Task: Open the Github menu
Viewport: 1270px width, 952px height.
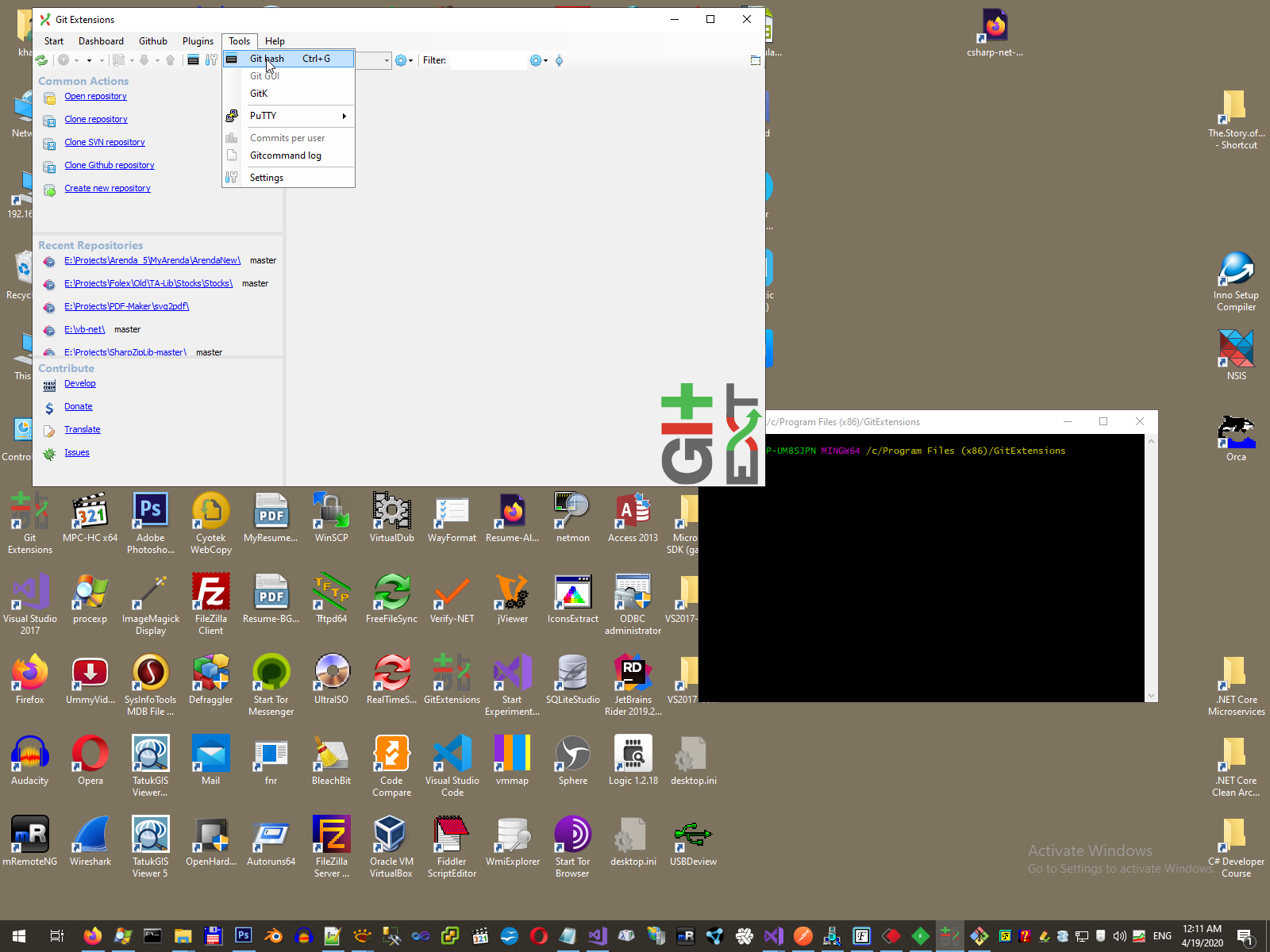Action: click(x=153, y=41)
